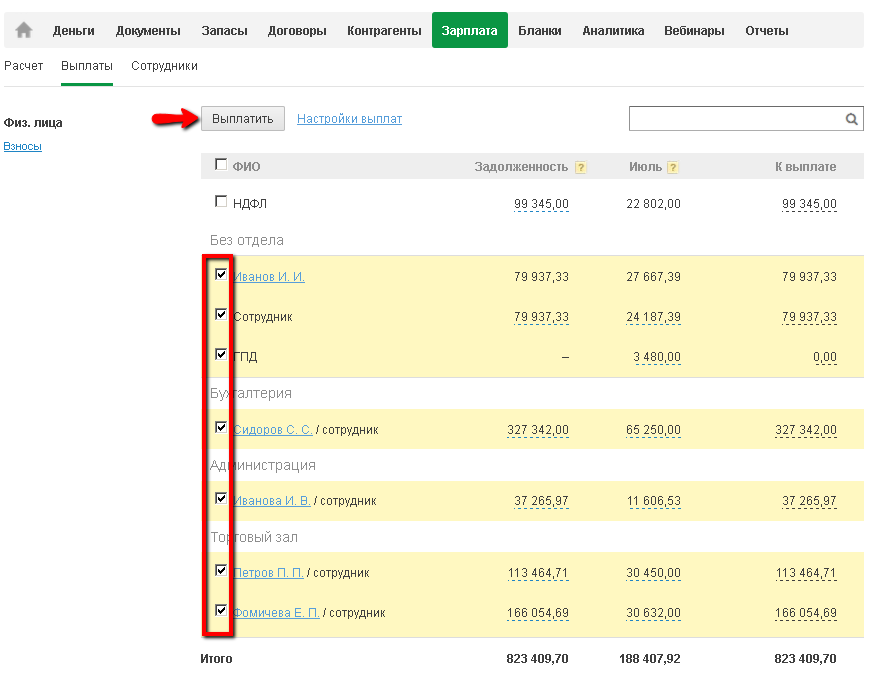The width and height of the screenshot is (877, 682).
Task: Click the home icon in navigation bar
Action: coord(24,31)
